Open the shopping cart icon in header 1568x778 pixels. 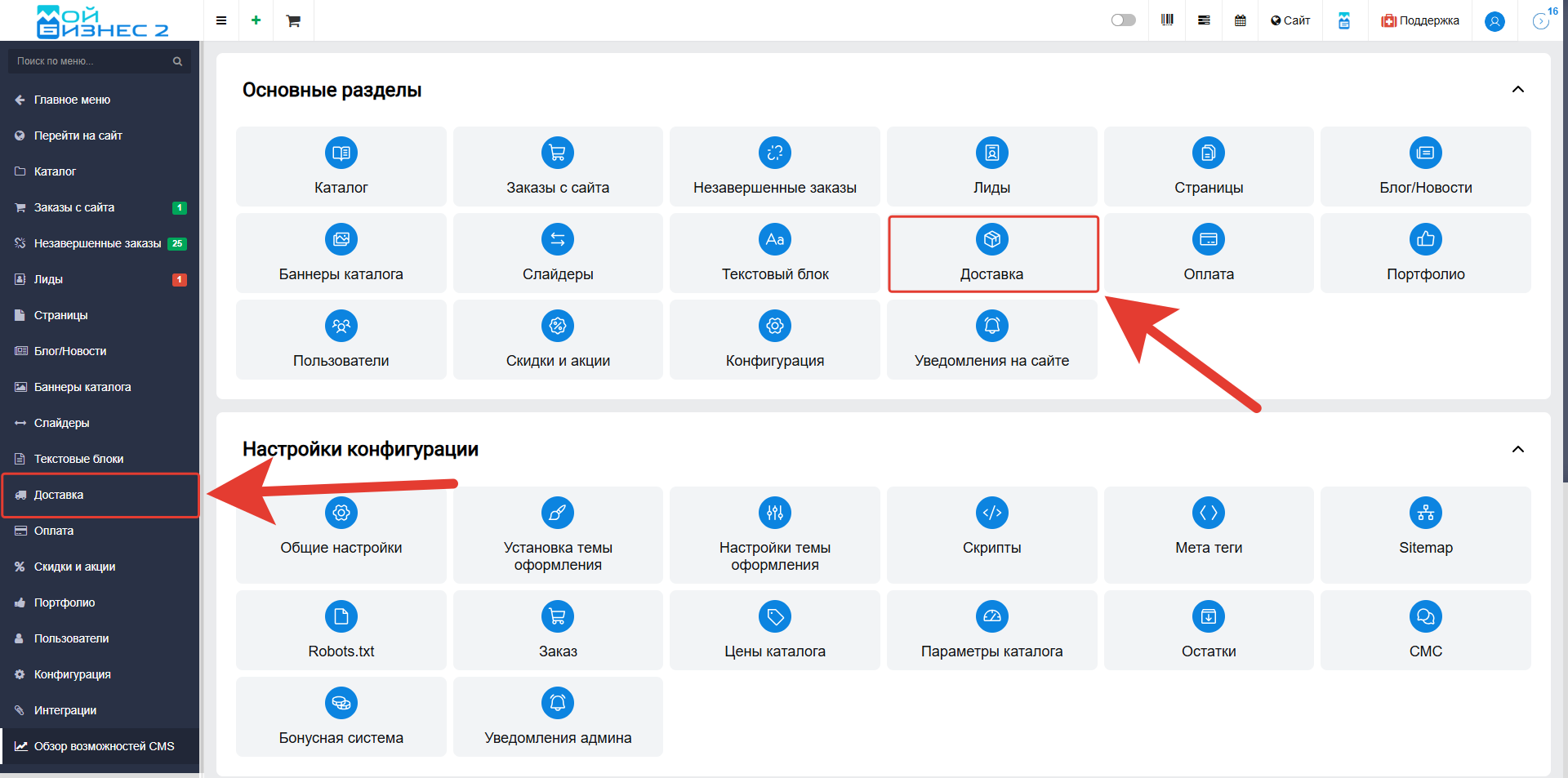[293, 20]
